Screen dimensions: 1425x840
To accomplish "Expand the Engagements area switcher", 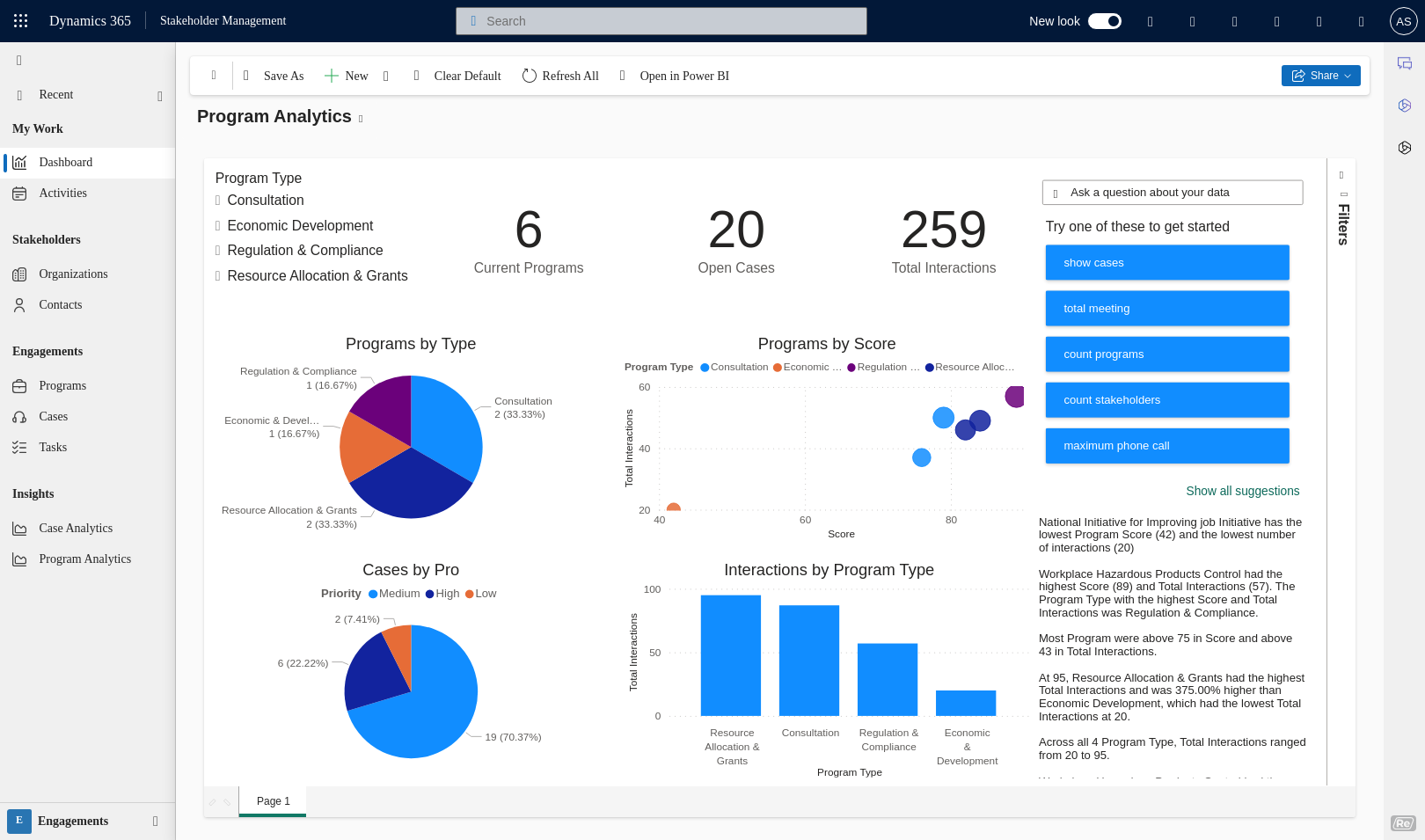I will click(155, 821).
